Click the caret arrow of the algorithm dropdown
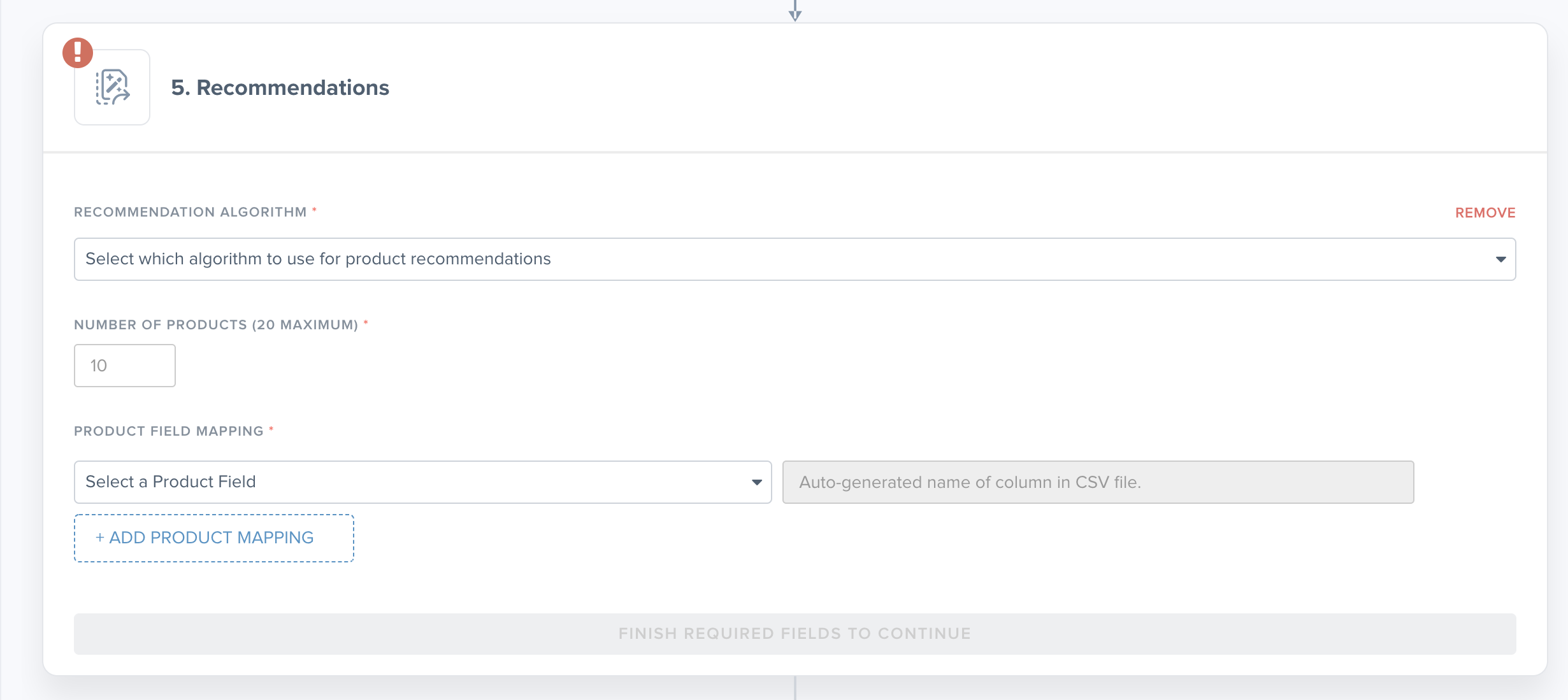The width and height of the screenshot is (1568, 700). click(1501, 259)
